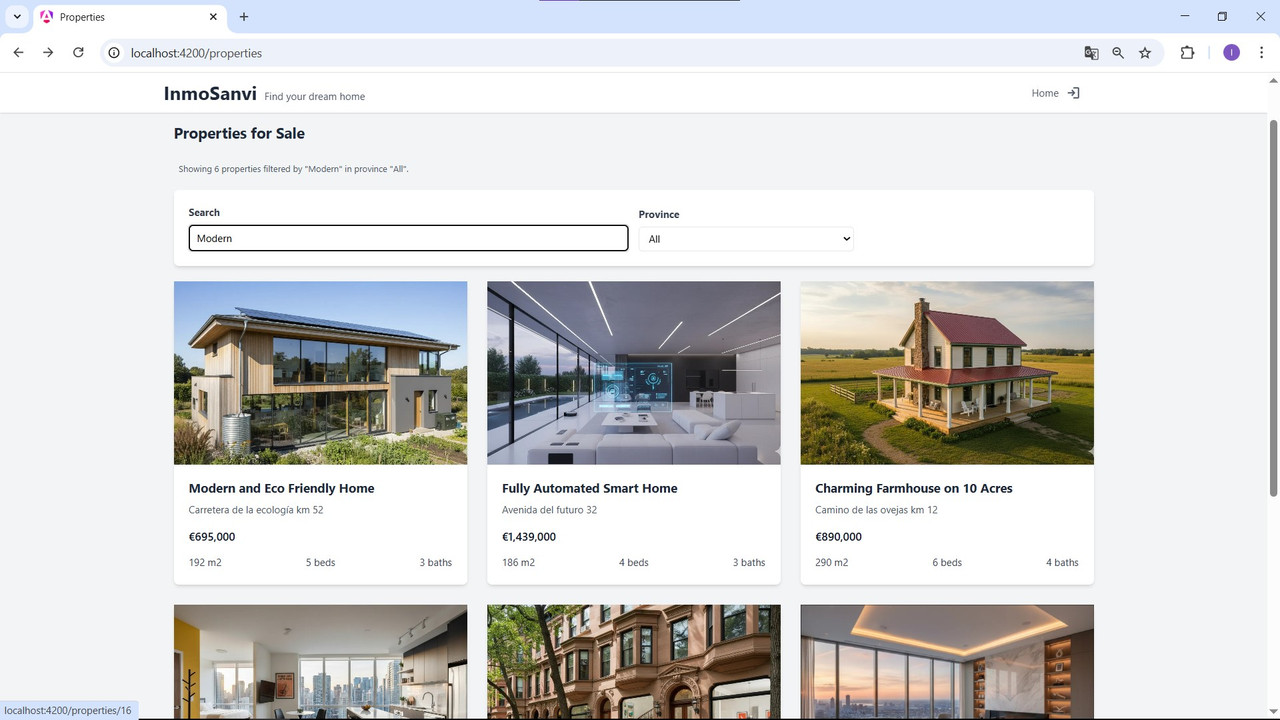The height and width of the screenshot is (720, 1280).
Task: Click the InmoSanvi logo title
Action: point(210,93)
